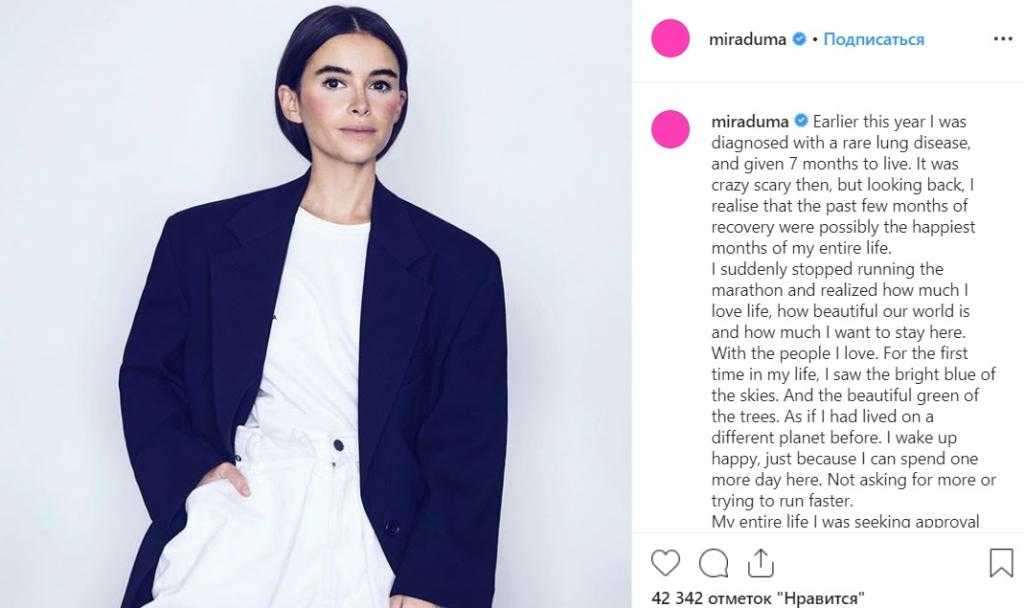This screenshot has height=608, width=1024.
Task: Click the miraduma username in the caption
Action: point(750,121)
